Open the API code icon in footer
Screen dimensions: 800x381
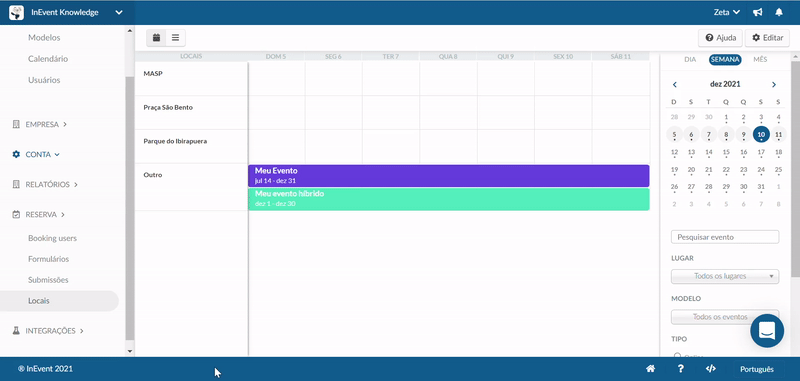coord(711,369)
